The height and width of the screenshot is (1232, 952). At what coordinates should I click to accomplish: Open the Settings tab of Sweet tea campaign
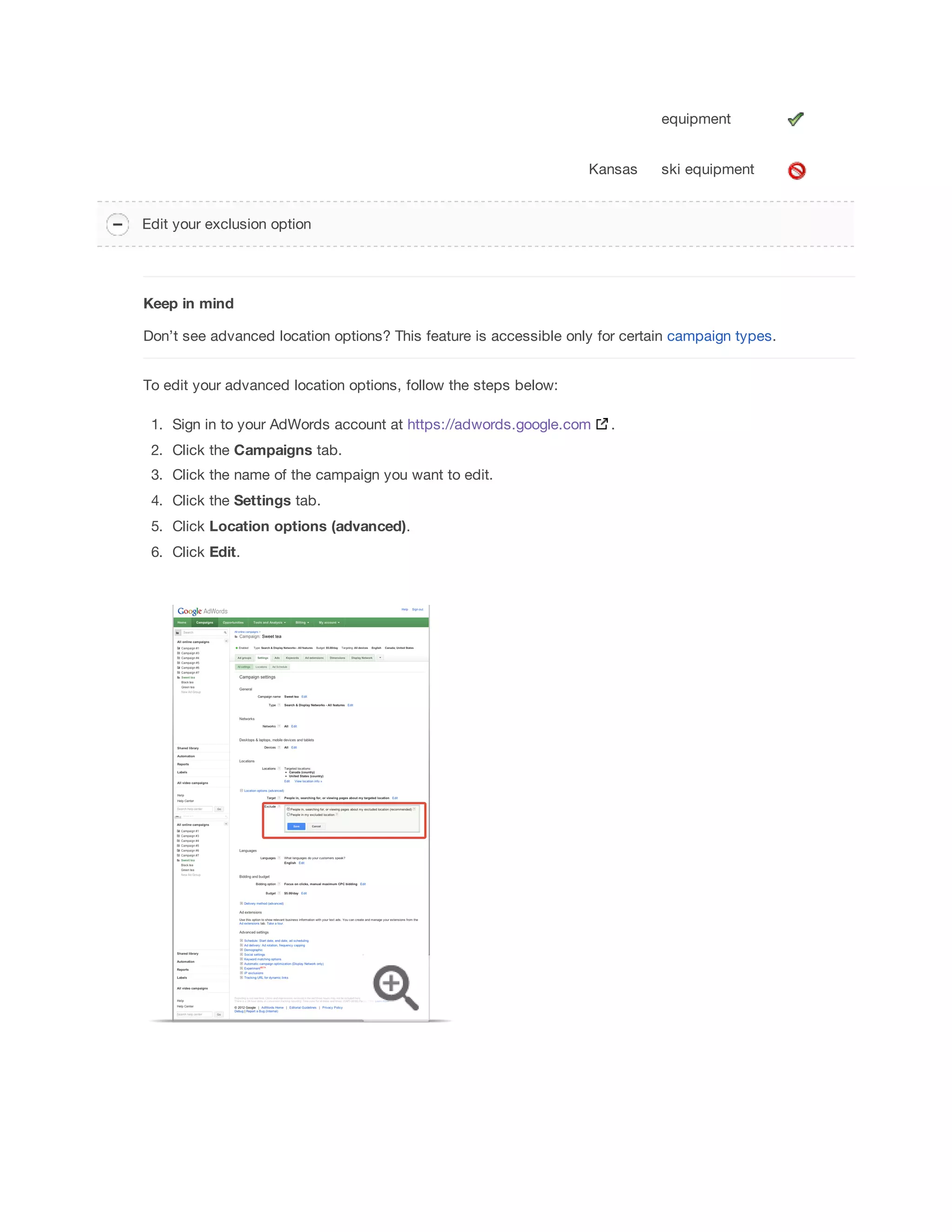point(263,658)
